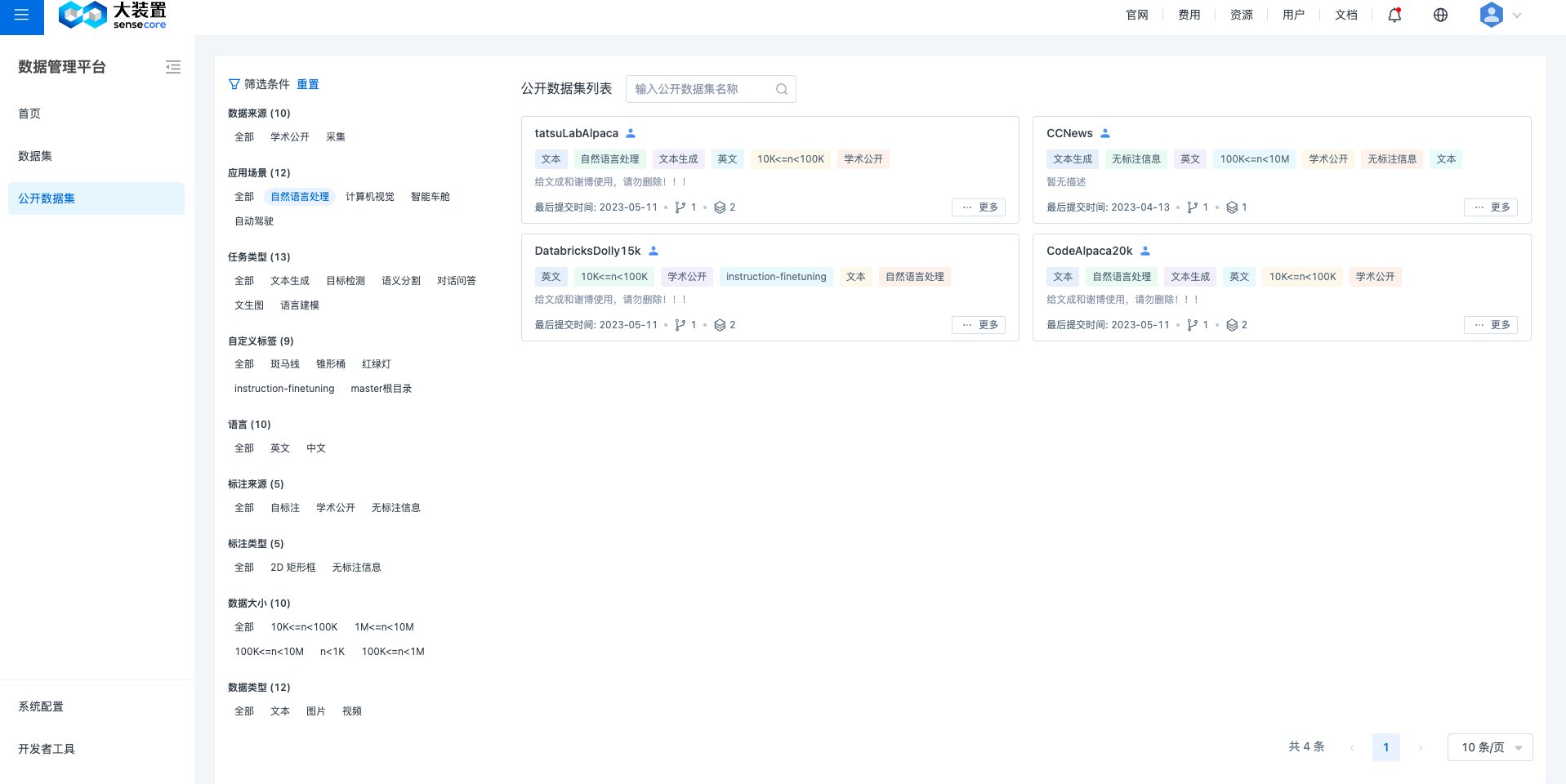Open the notification bell
This screenshot has height=784, width=1566.
pyautogui.click(x=1394, y=15)
